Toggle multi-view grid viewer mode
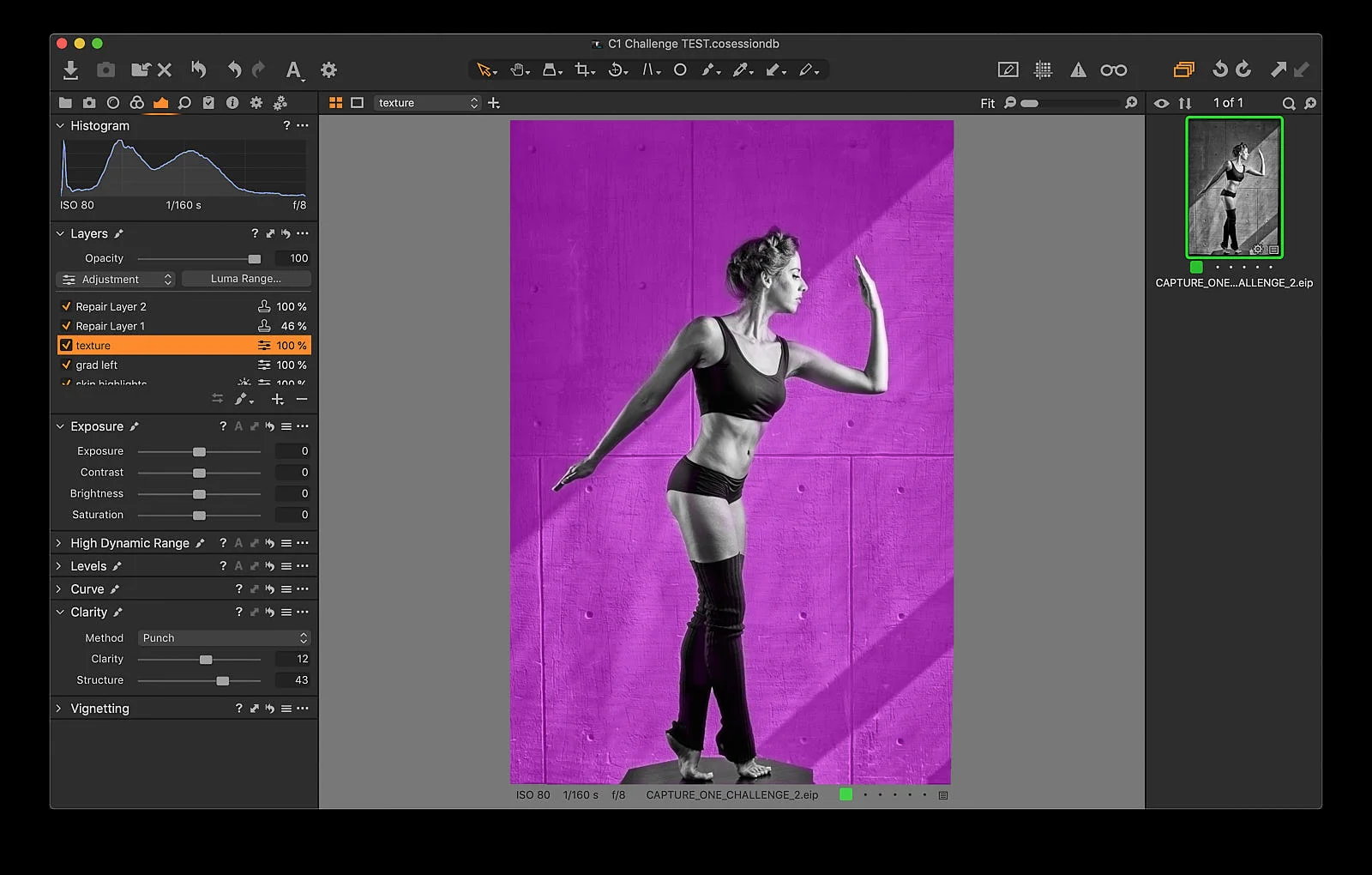 [x=336, y=103]
